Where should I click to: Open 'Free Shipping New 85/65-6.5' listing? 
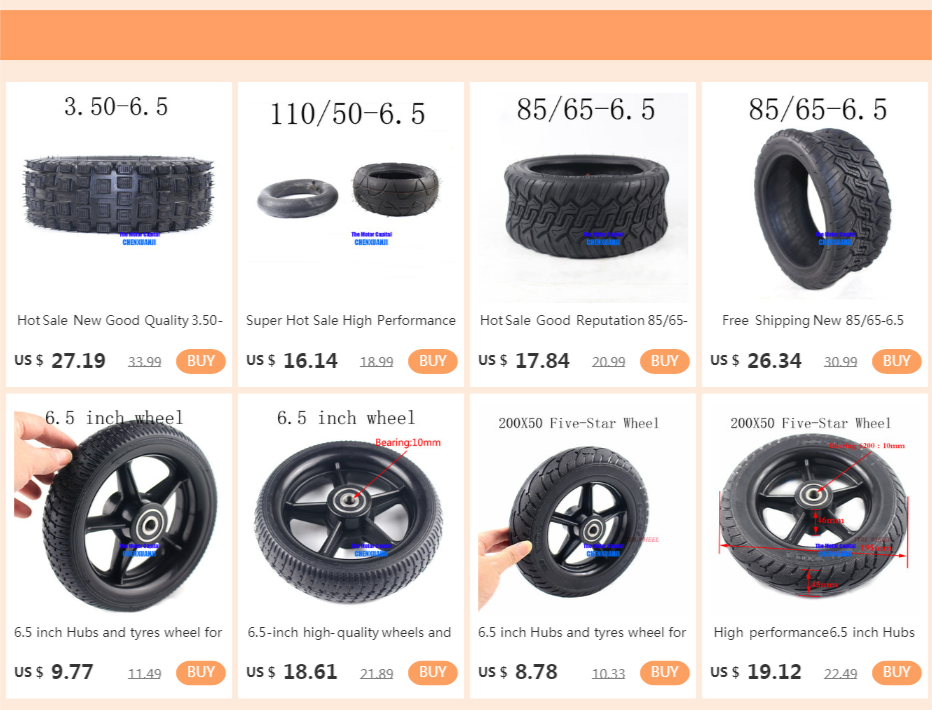pos(813,321)
